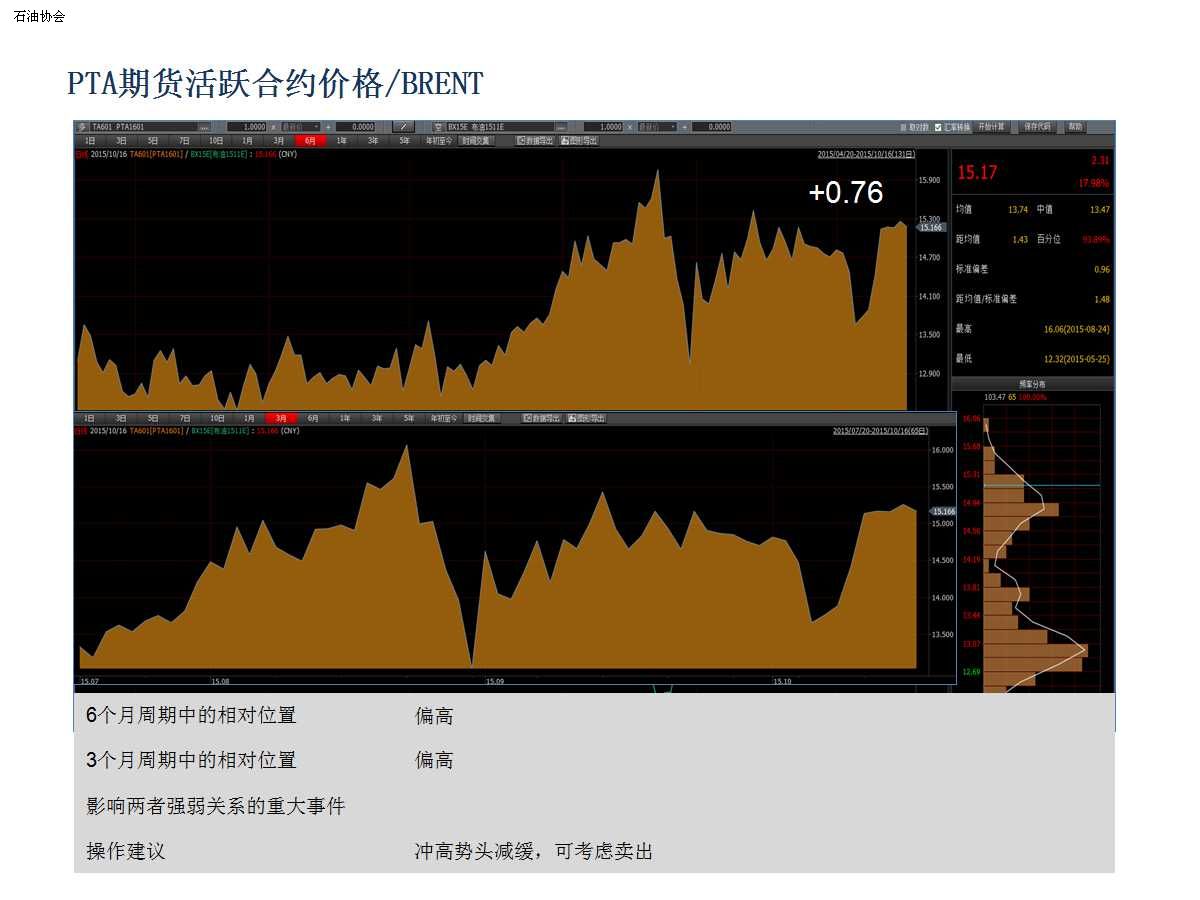
Task: Select the 3日 tab in lower chart
Action: (x=121, y=418)
